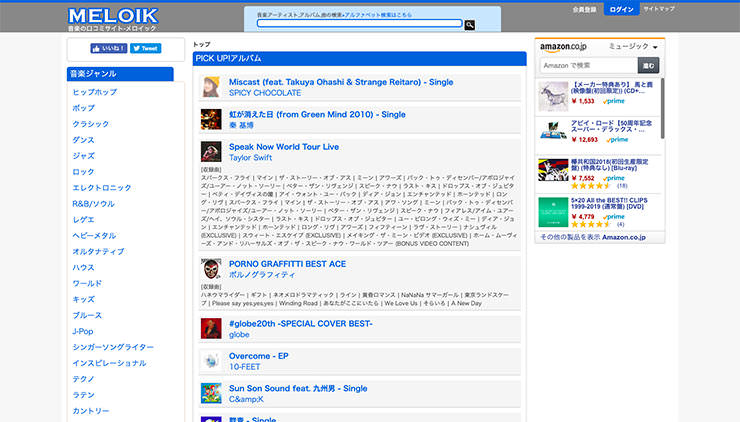Select the ロック genre
740x422 pixels.
[x=83, y=172]
